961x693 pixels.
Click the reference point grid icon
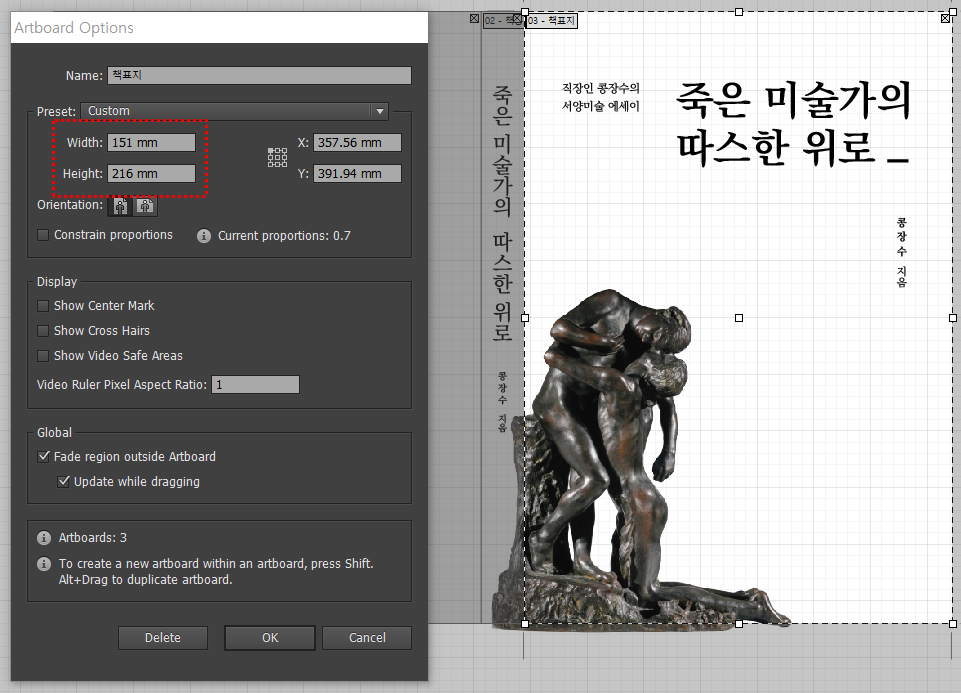277,157
